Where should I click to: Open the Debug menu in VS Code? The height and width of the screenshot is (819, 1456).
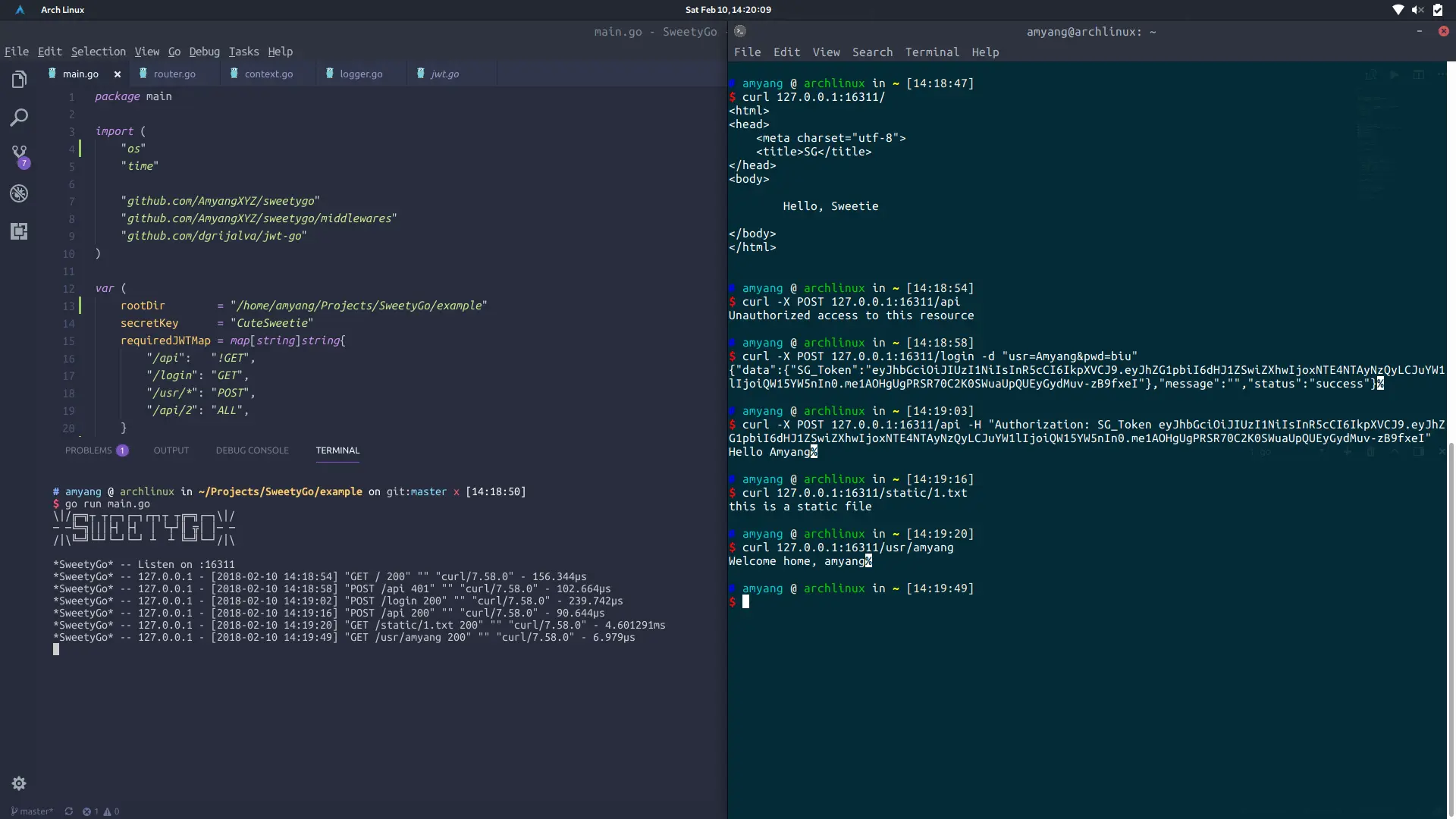tap(204, 52)
